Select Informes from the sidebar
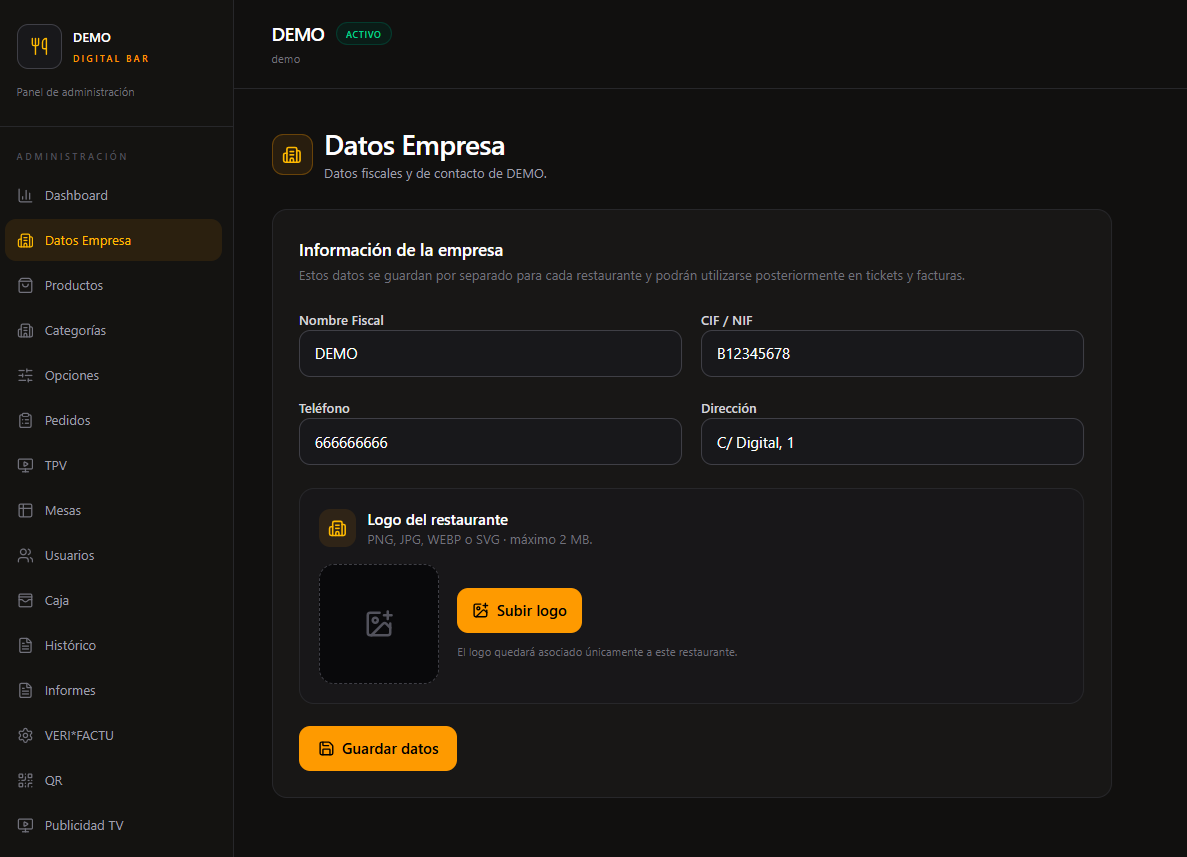This screenshot has width=1187, height=857. click(114, 690)
